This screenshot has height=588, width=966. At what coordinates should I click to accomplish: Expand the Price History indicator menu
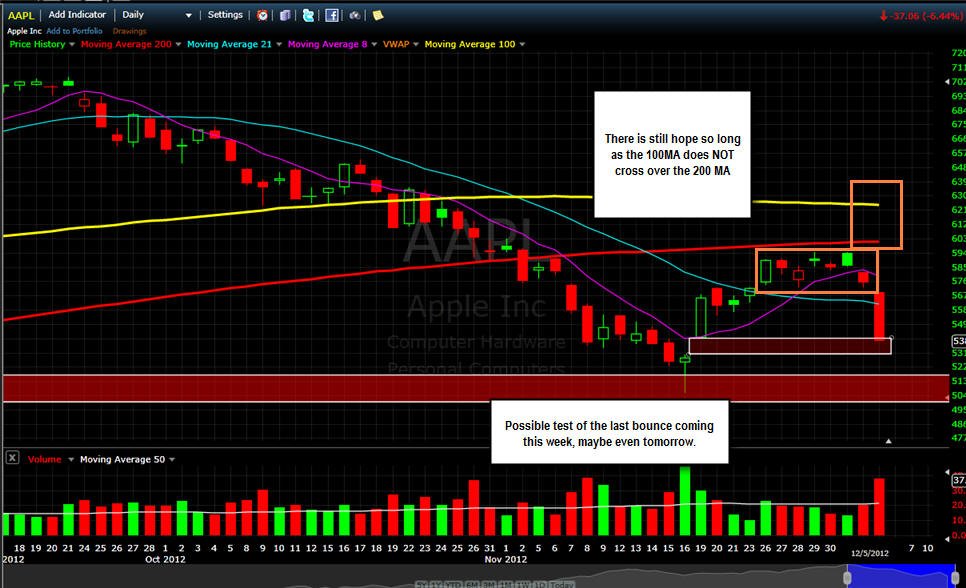tap(71, 44)
